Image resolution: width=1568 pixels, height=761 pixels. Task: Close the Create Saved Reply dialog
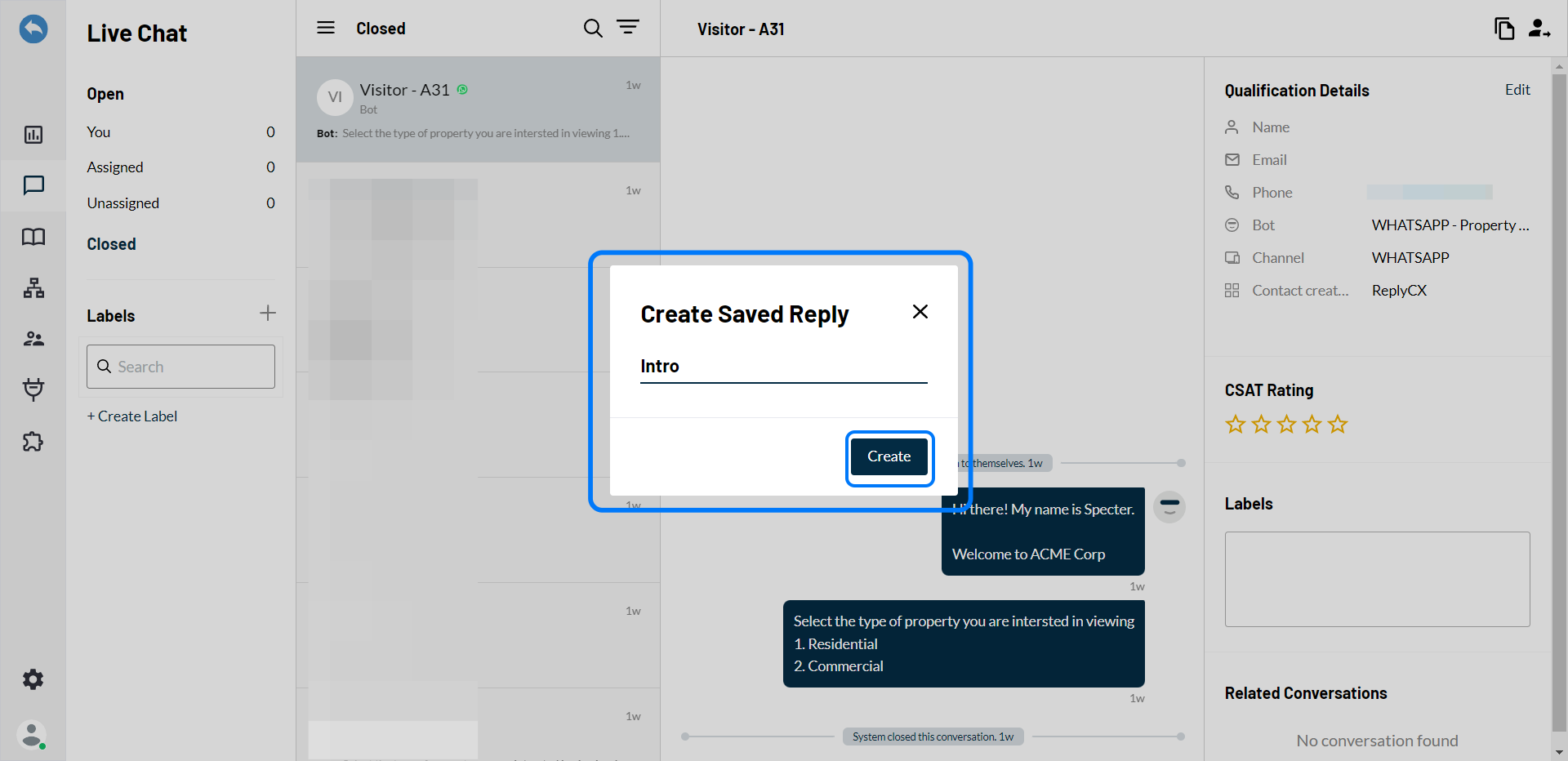[x=920, y=312]
